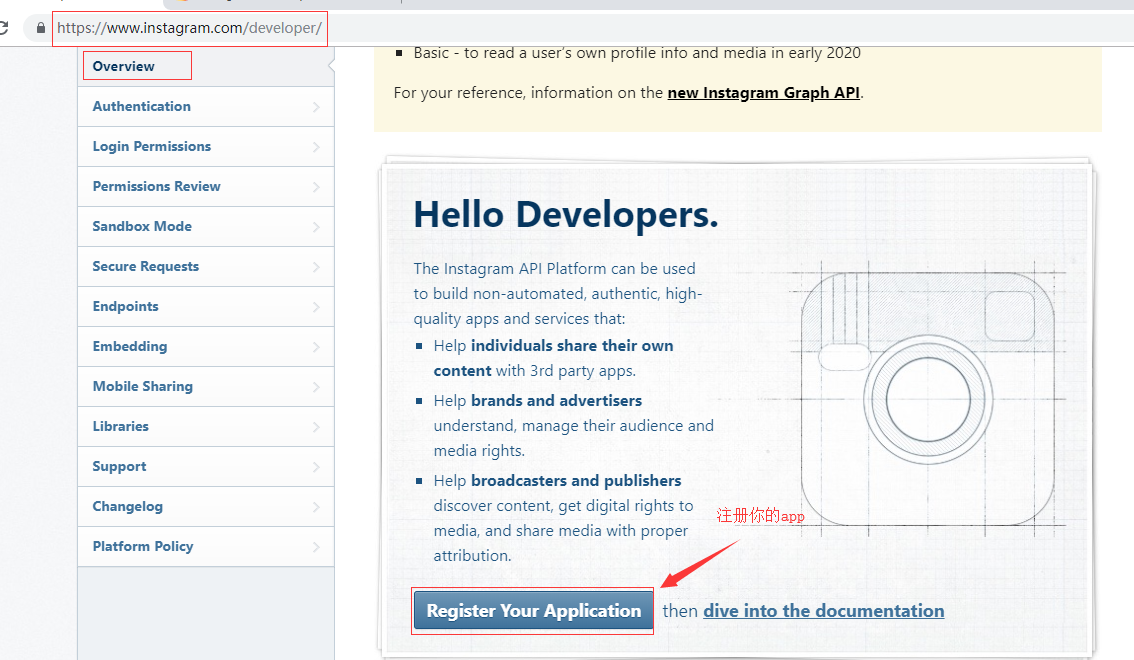1134x660 pixels.
Task: Click the chevron next to Mobile Sharing
Action: 316,387
